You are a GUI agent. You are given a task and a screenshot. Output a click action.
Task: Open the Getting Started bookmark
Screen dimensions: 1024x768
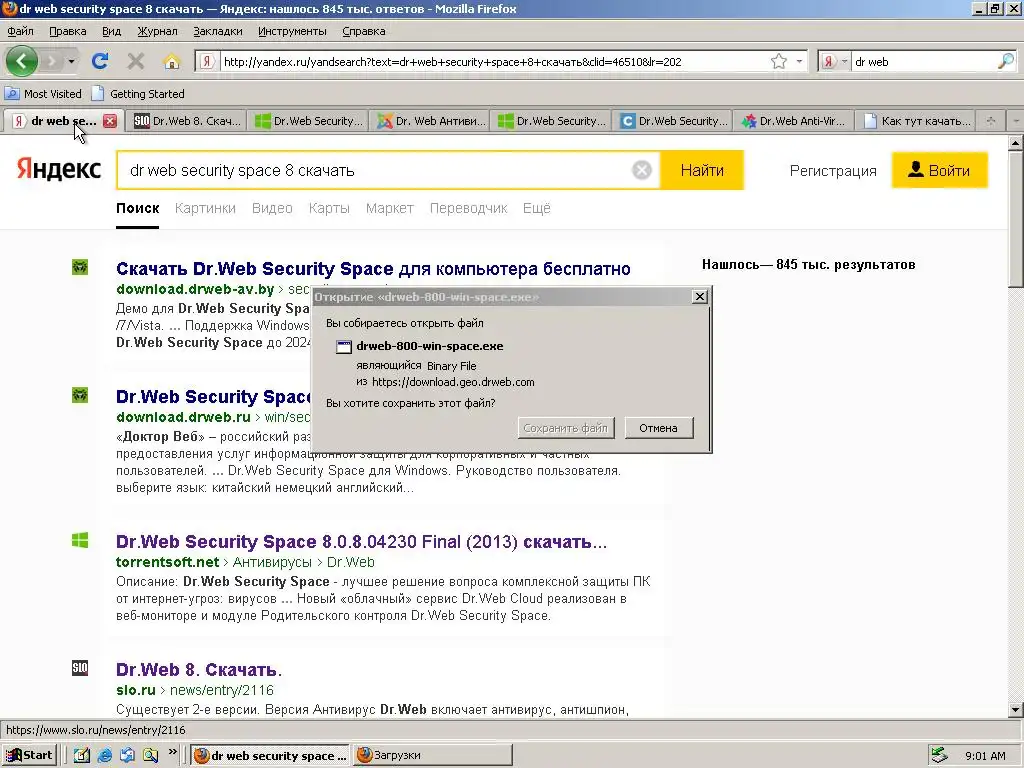[x=138, y=93]
